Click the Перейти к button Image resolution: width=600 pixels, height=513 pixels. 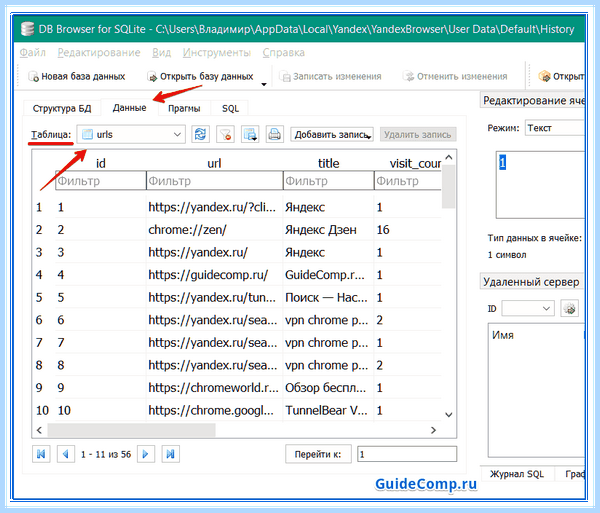[318, 454]
